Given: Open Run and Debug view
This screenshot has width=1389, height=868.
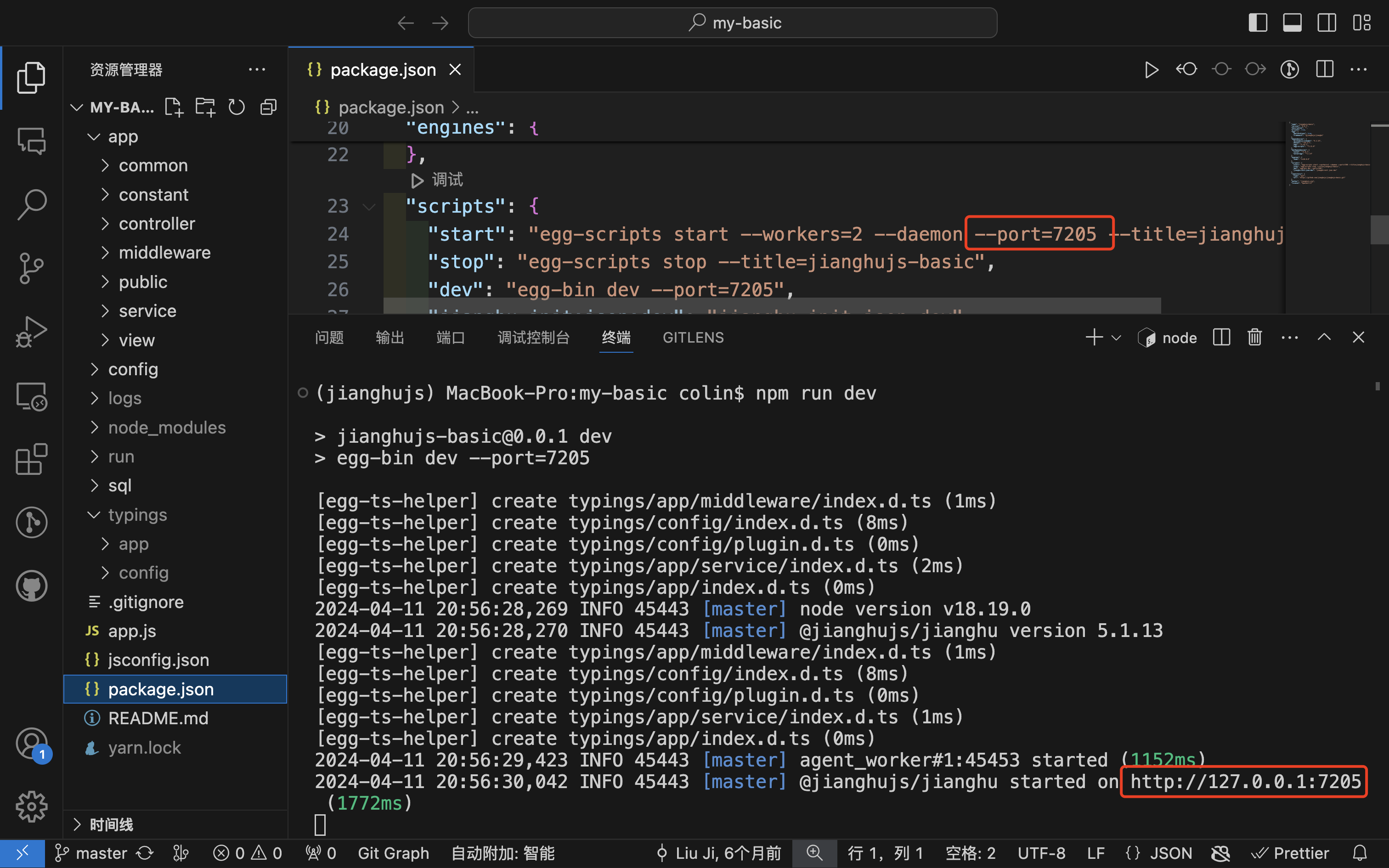Looking at the screenshot, I should pyautogui.click(x=31, y=332).
